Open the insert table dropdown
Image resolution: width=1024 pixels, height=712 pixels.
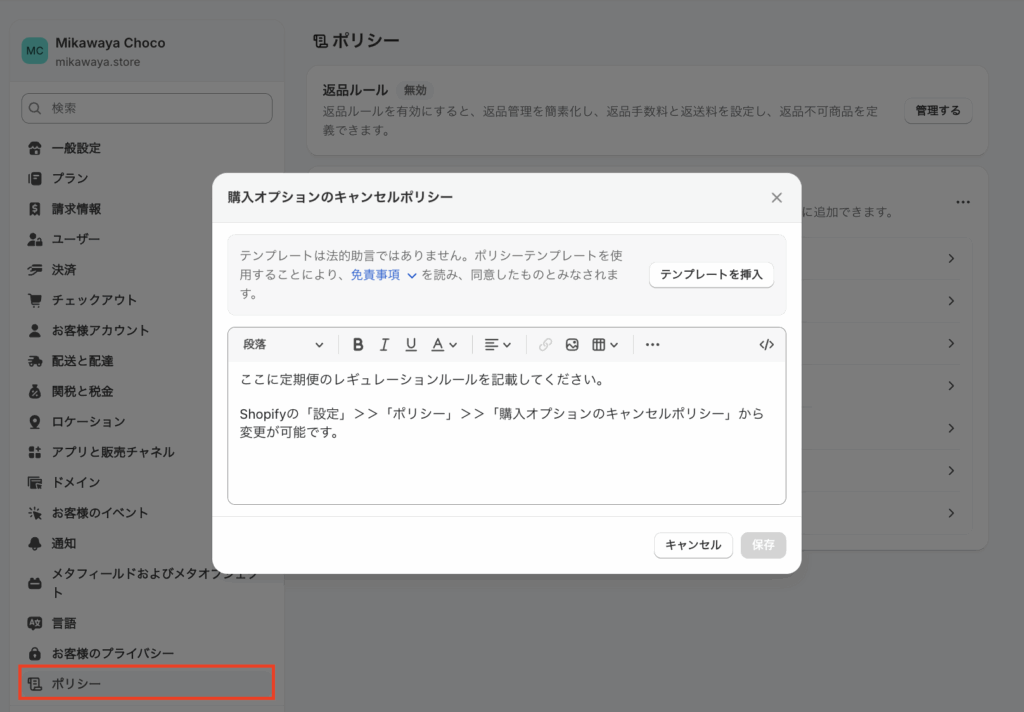coord(605,344)
